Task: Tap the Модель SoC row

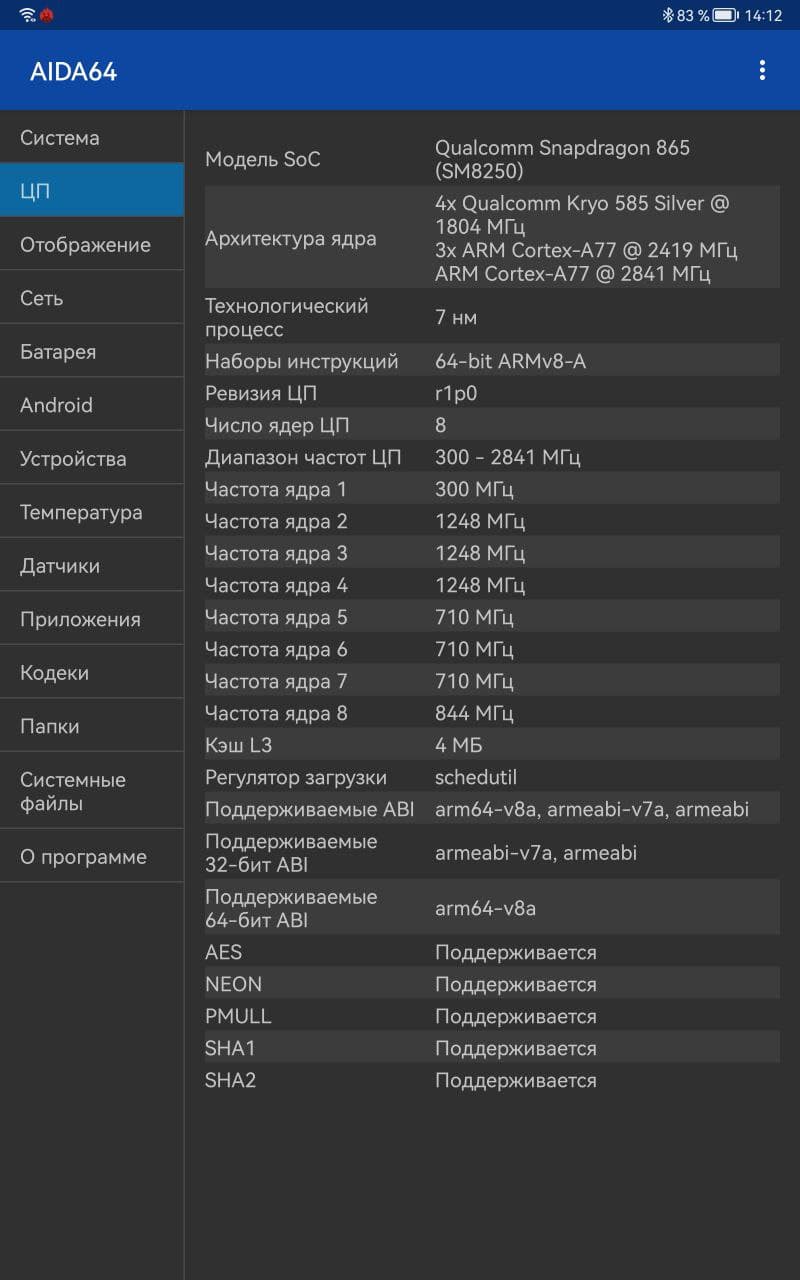Action: (490, 159)
